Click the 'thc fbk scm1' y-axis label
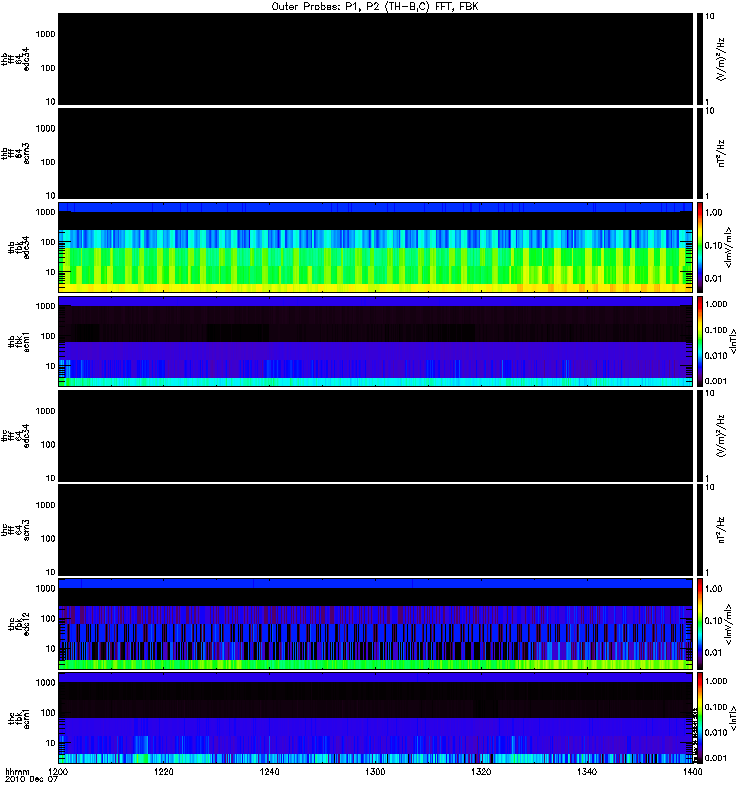750x800 pixels. (x=19, y=718)
